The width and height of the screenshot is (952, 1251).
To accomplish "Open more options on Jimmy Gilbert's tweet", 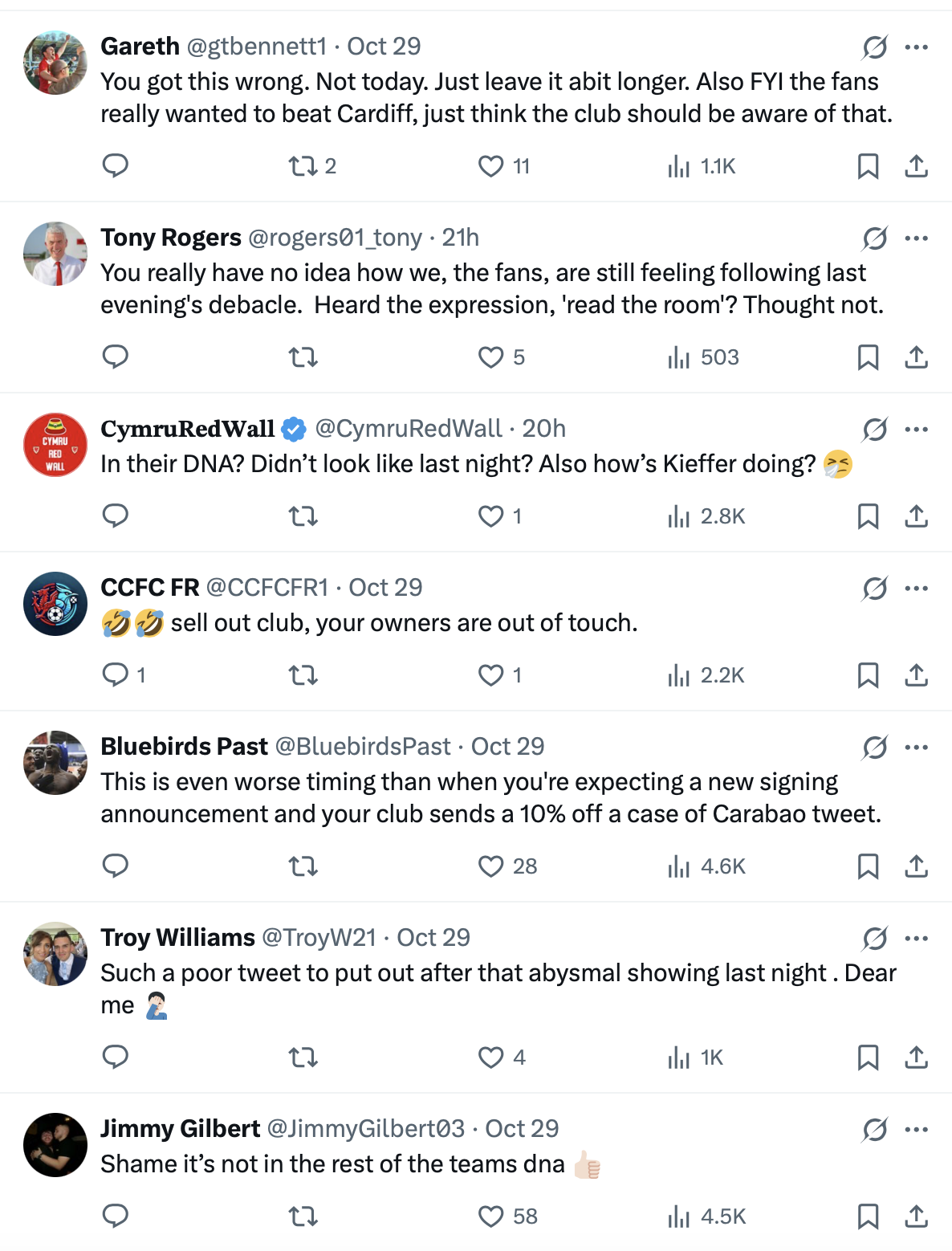I will (916, 1130).
